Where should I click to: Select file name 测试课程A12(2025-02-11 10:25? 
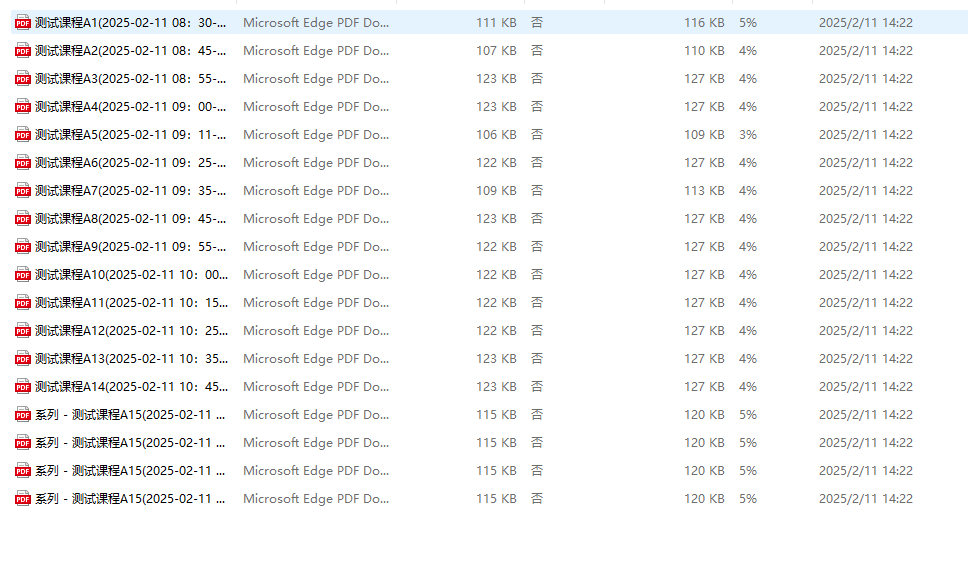pyautogui.click(x=131, y=330)
